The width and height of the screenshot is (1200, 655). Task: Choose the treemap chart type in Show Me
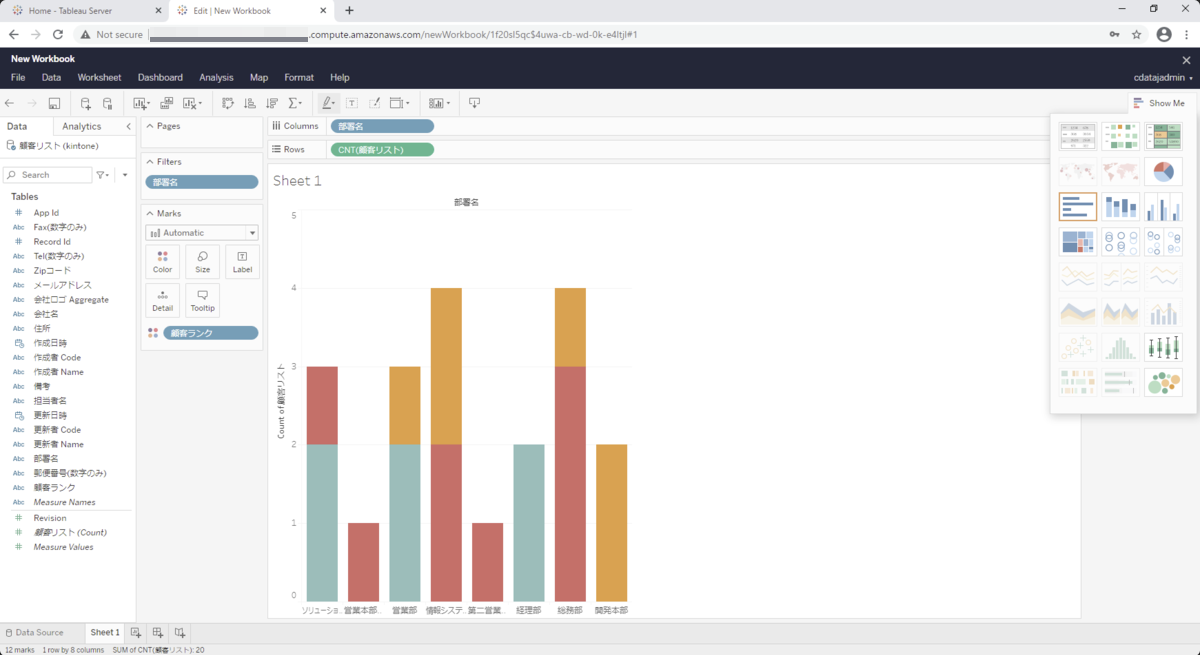1077,241
